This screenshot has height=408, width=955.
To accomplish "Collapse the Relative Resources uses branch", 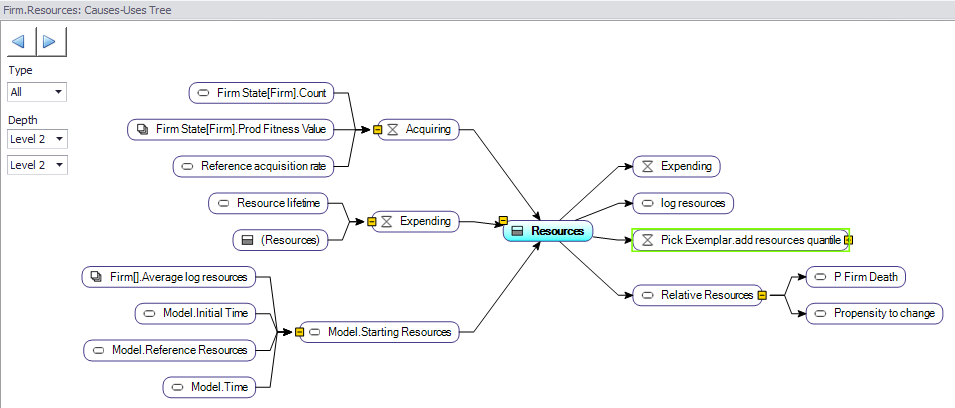I will (762, 295).
